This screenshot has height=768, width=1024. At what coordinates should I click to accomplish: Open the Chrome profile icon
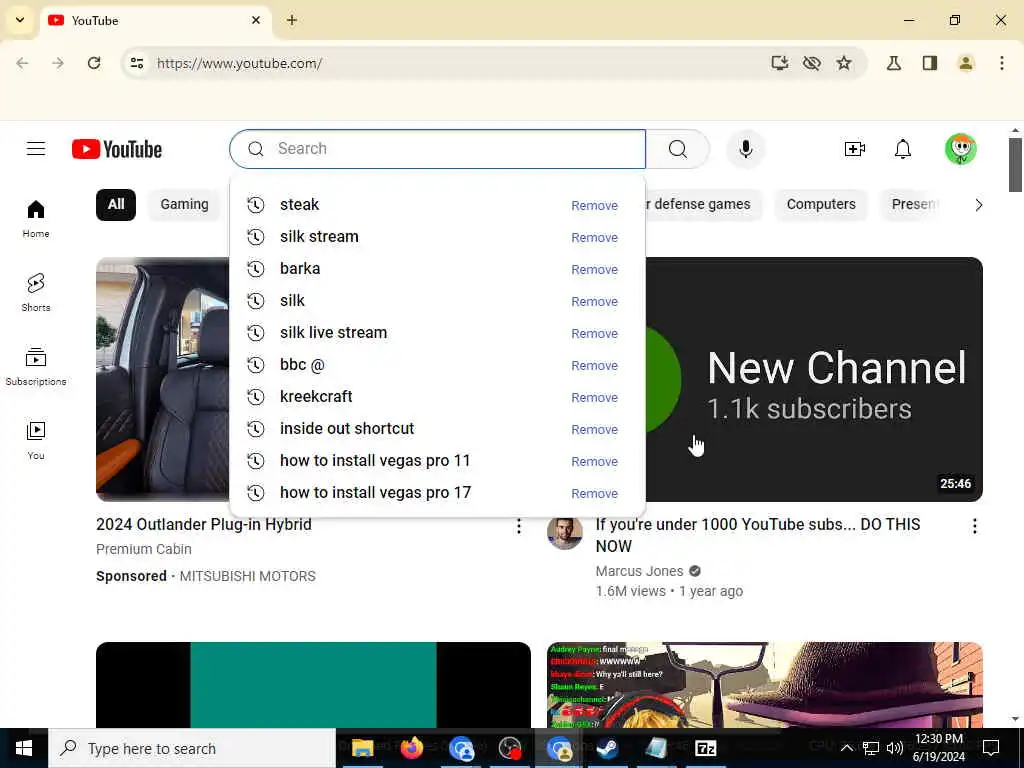965,63
